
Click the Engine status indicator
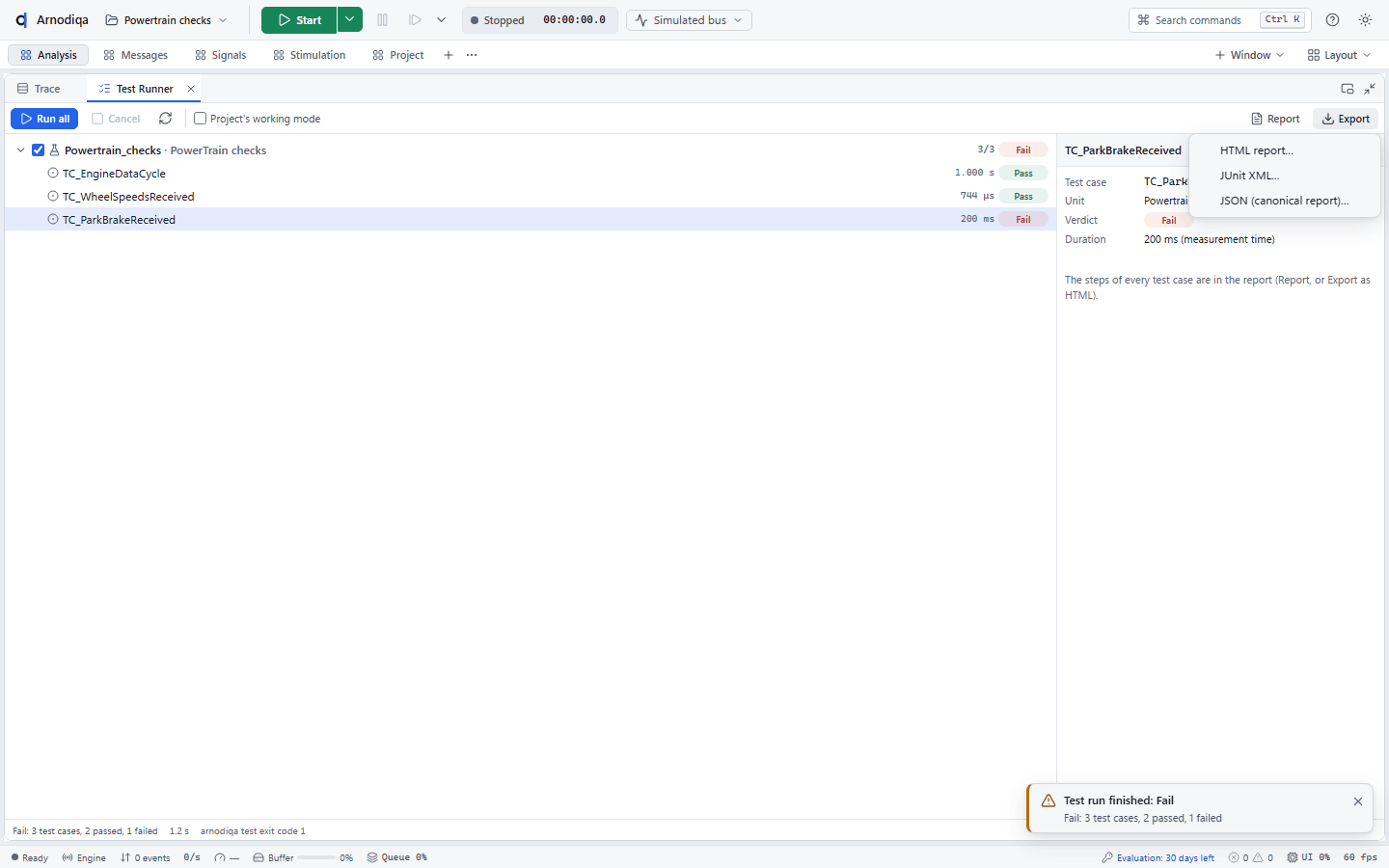pyautogui.click(x=84, y=857)
